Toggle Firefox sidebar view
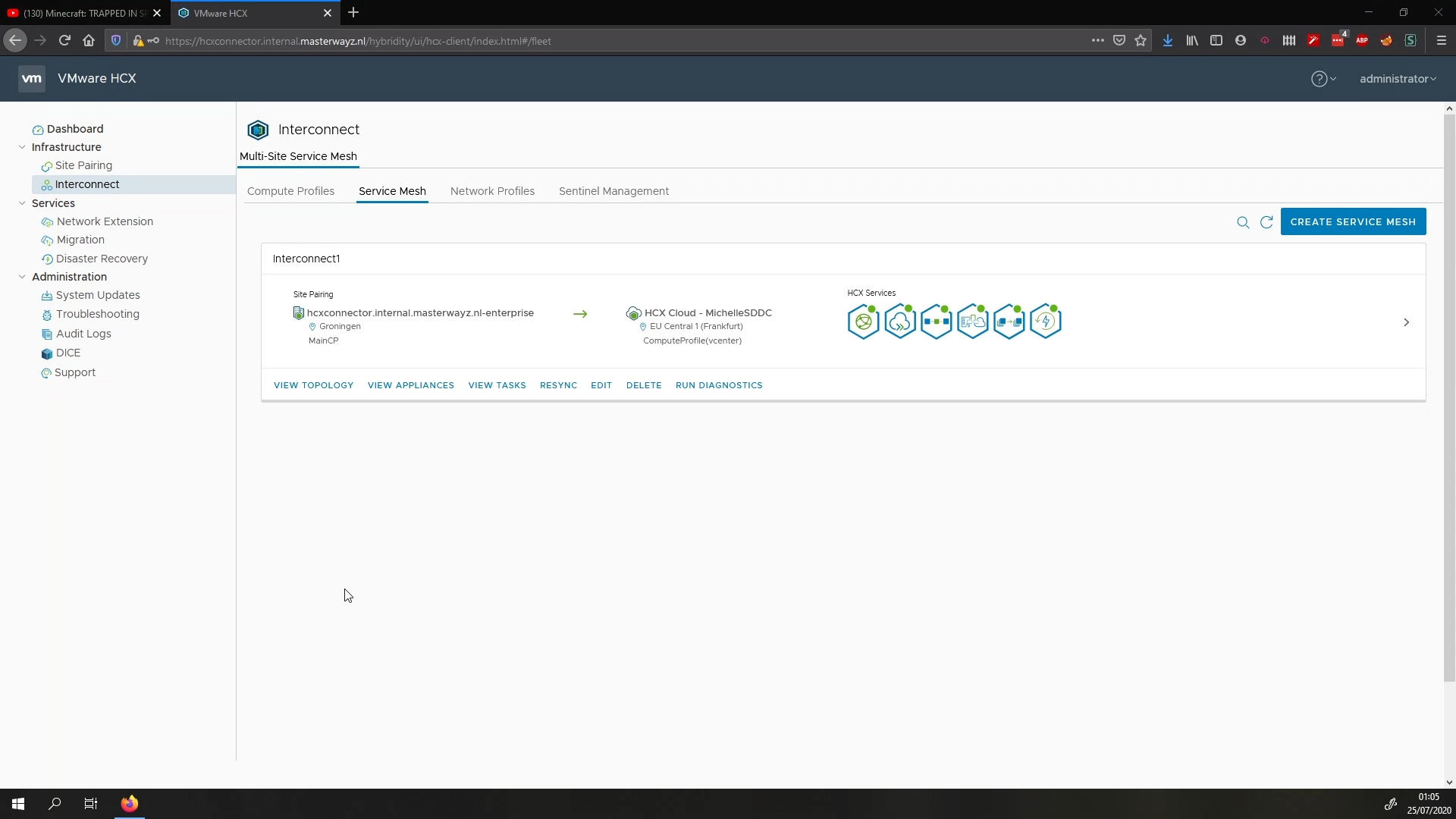The width and height of the screenshot is (1456, 819). pos(1216,41)
